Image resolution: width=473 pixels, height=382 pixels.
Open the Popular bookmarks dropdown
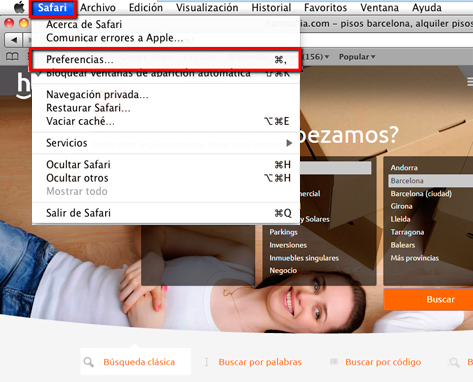click(x=357, y=57)
